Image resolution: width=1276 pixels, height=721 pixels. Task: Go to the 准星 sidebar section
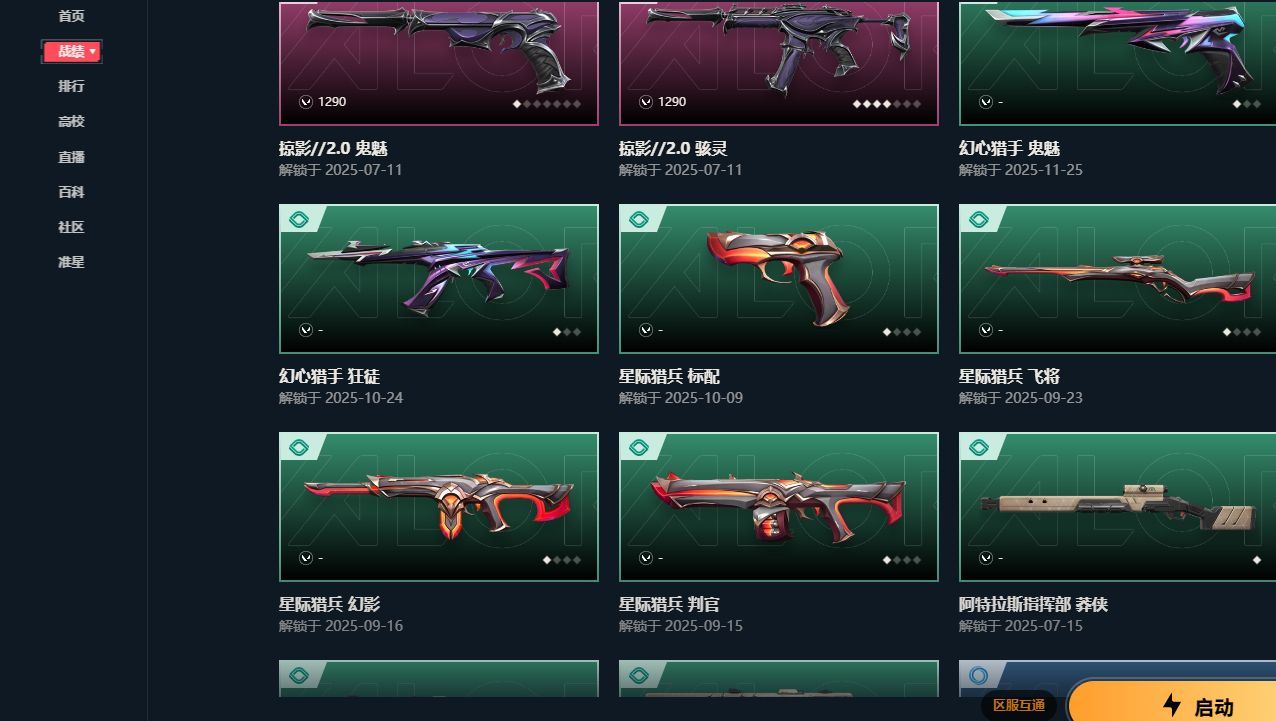[71, 262]
